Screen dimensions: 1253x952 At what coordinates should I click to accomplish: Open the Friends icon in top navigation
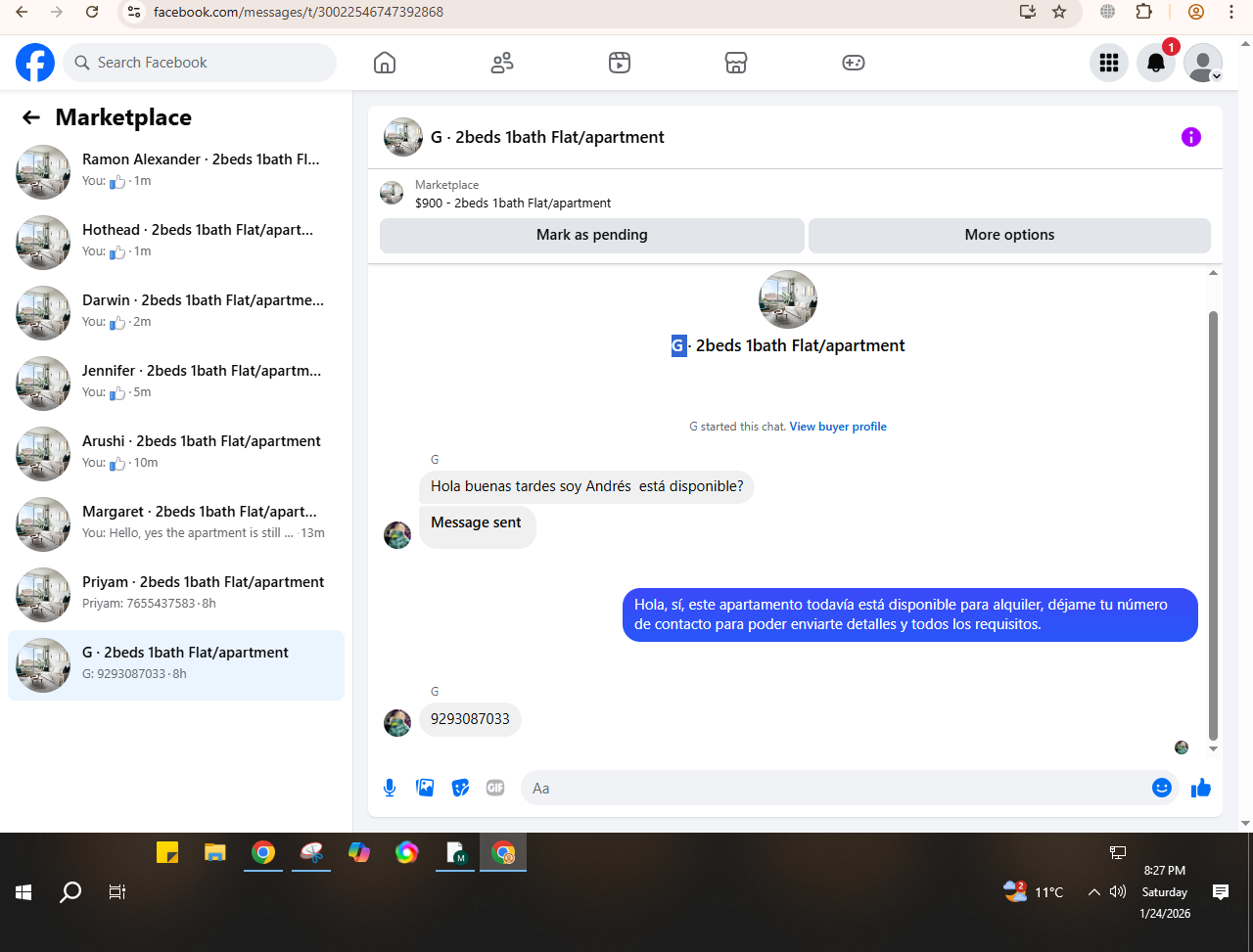[502, 63]
